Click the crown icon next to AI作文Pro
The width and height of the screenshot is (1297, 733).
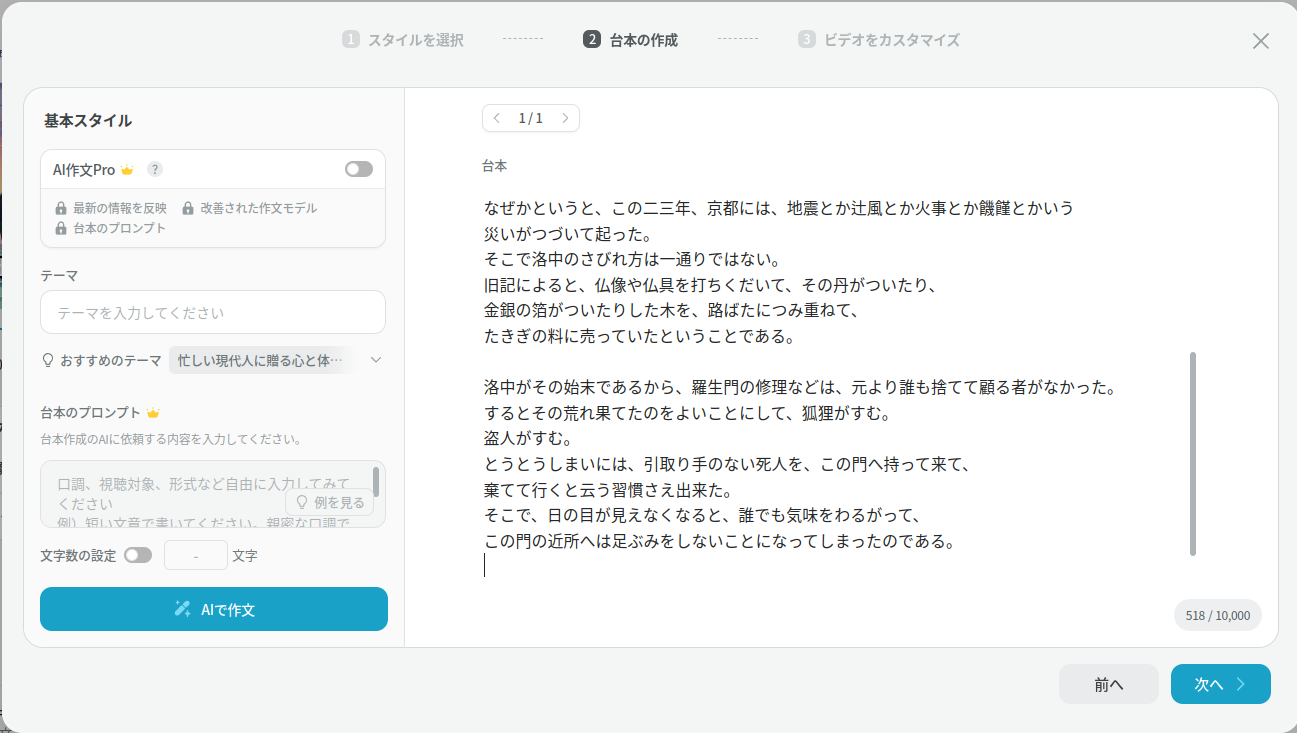pos(127,170)
